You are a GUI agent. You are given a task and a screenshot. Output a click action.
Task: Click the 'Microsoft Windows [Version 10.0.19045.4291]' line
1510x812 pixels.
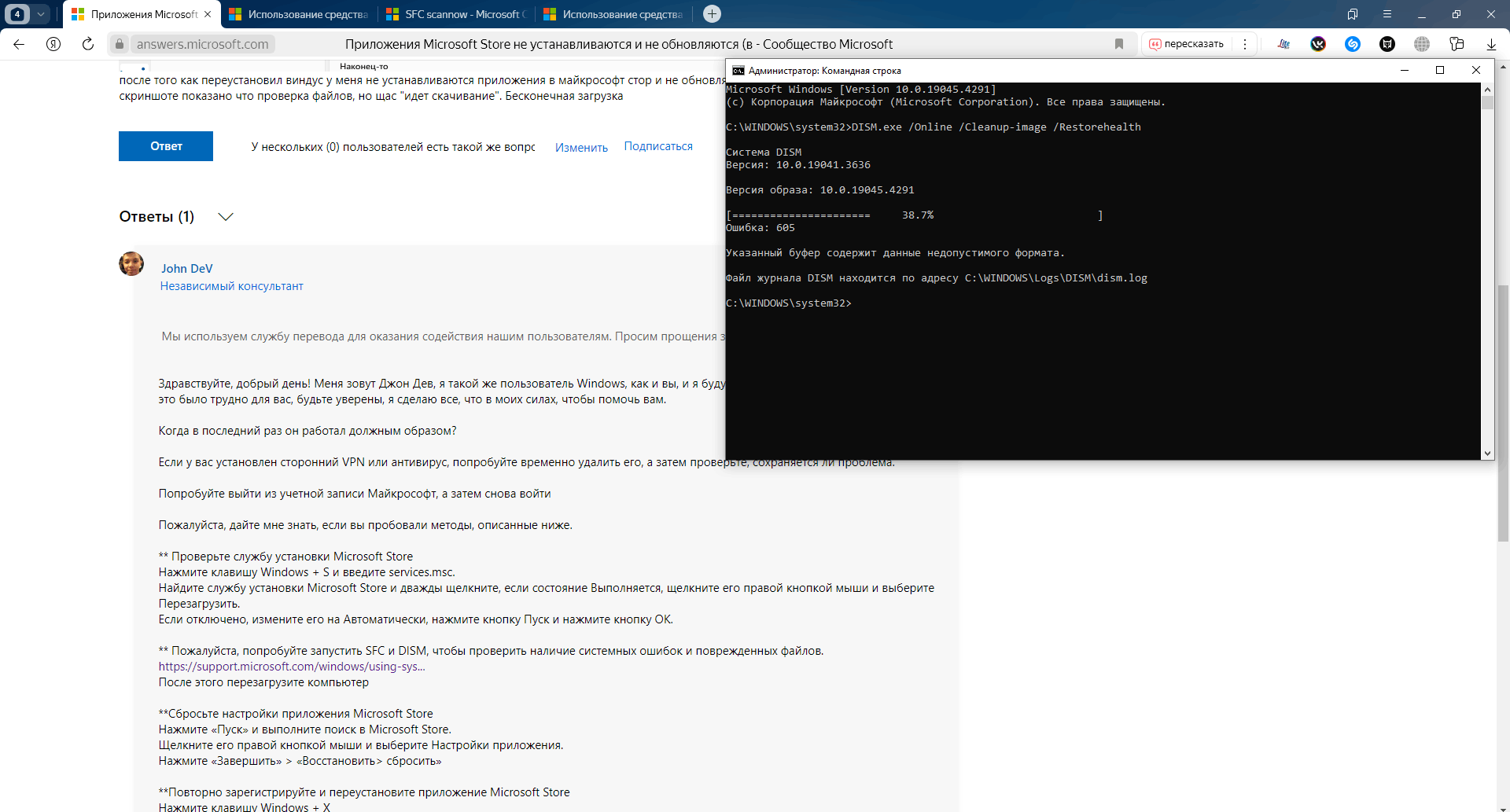861,90
